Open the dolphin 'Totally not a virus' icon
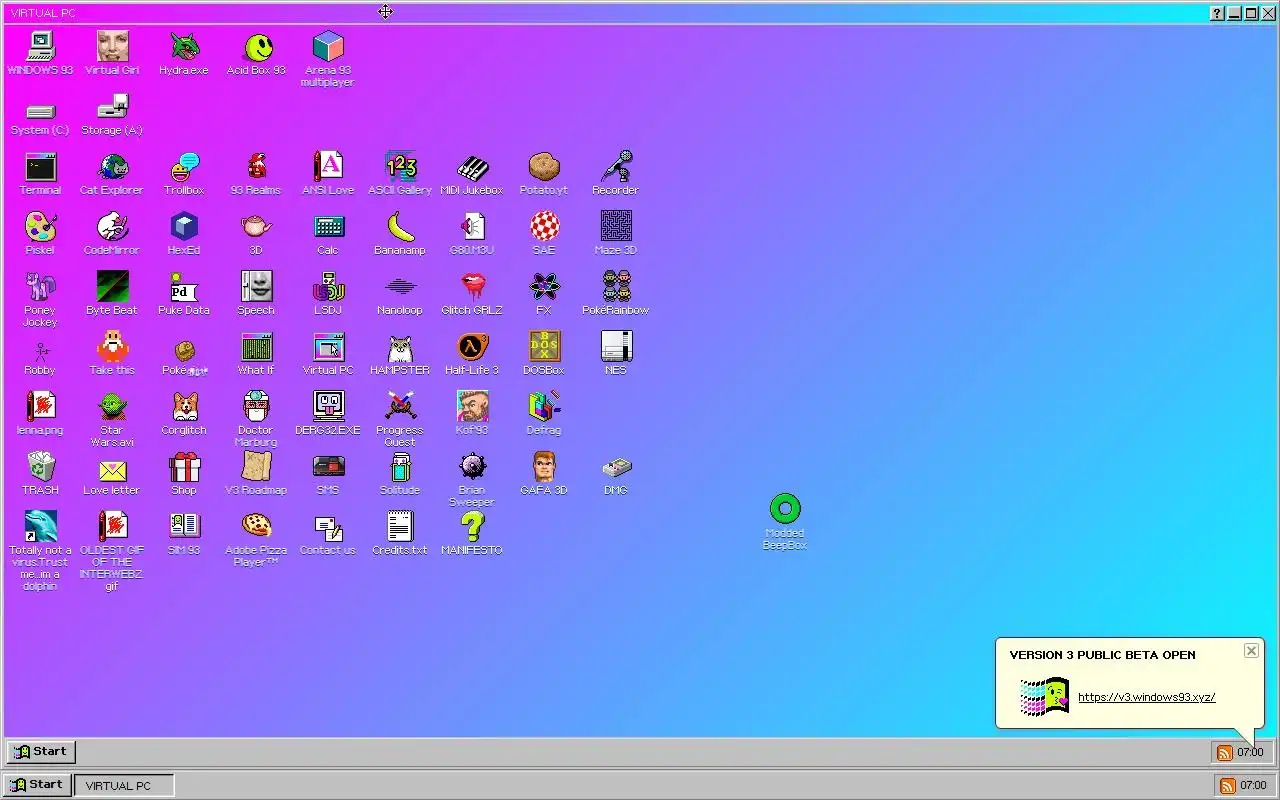 [x=40, y=551]
